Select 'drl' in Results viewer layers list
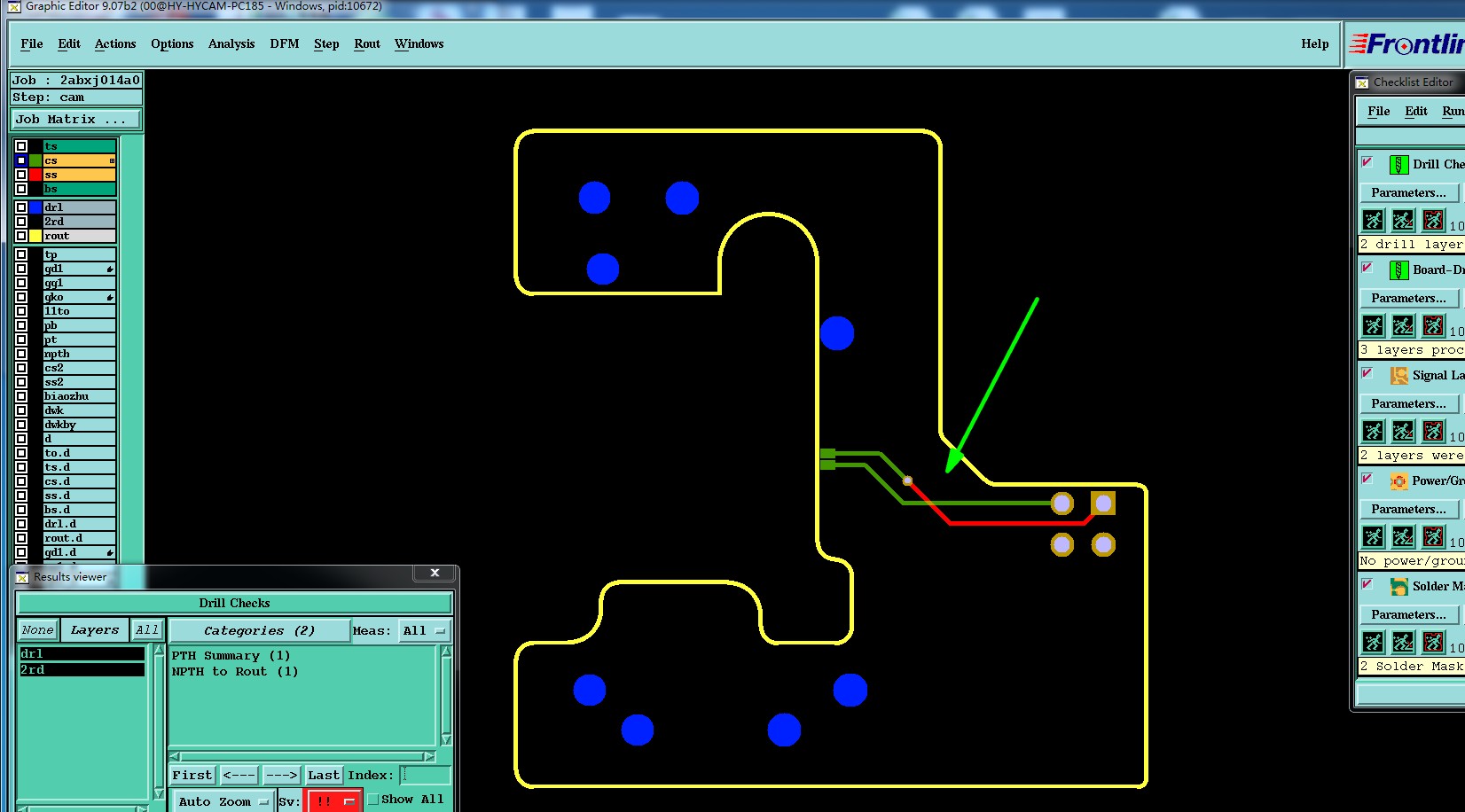This screenshot has height=812, width=1465. [82, 653]
